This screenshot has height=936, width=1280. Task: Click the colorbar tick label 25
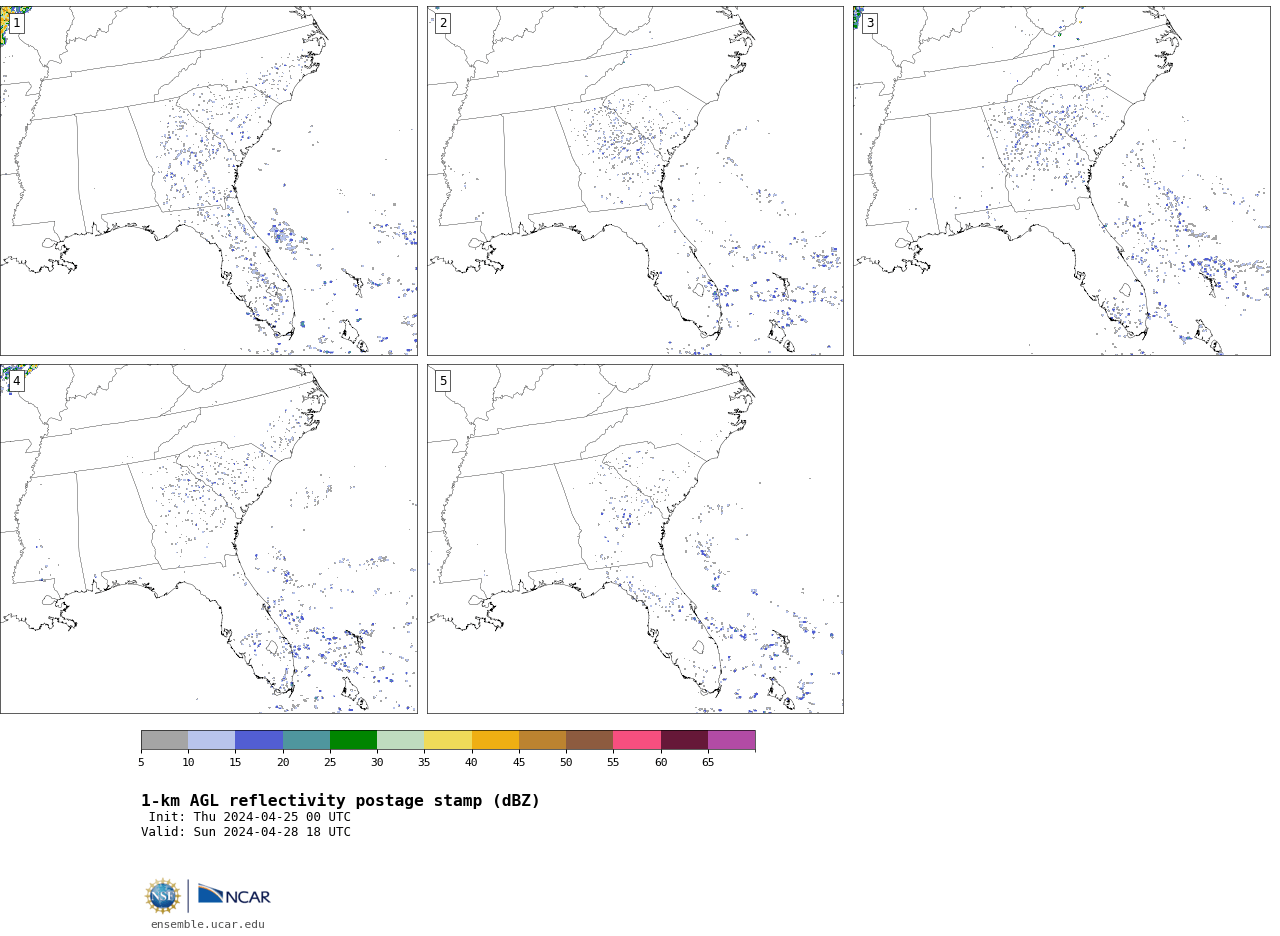tap(330, 763)
